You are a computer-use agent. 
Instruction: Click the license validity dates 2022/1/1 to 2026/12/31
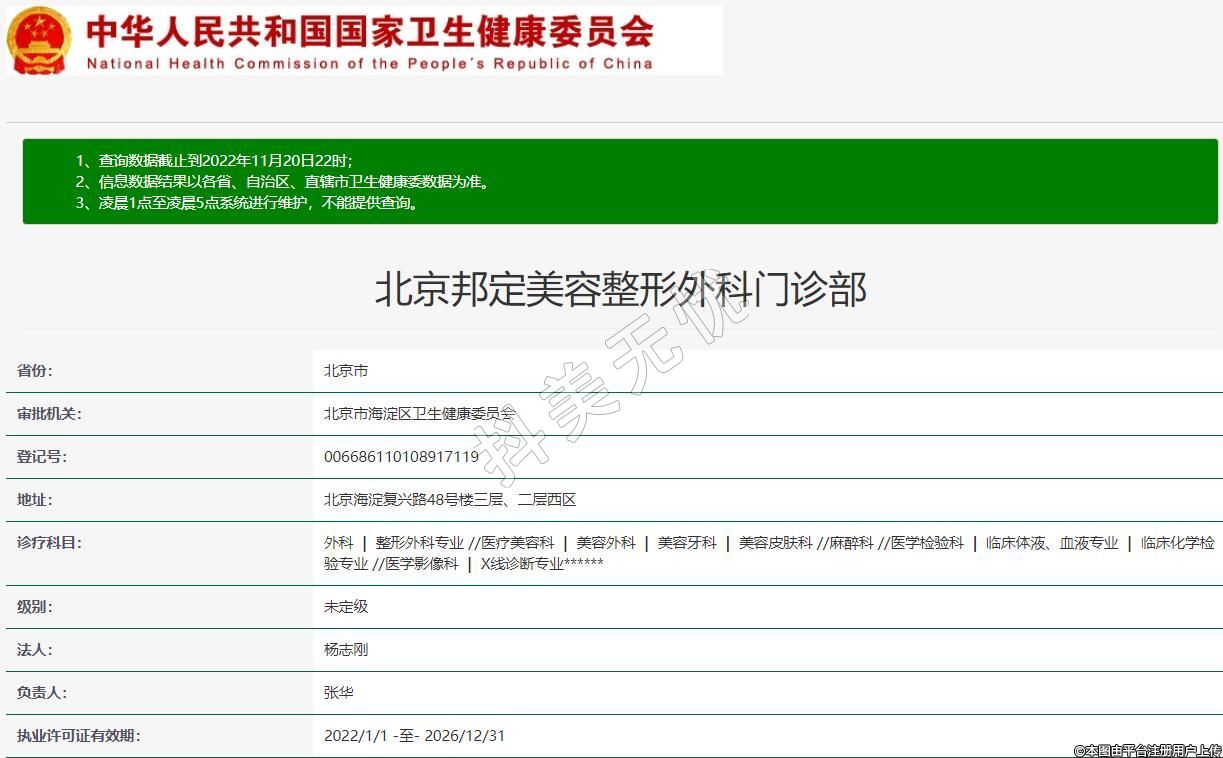414,736
